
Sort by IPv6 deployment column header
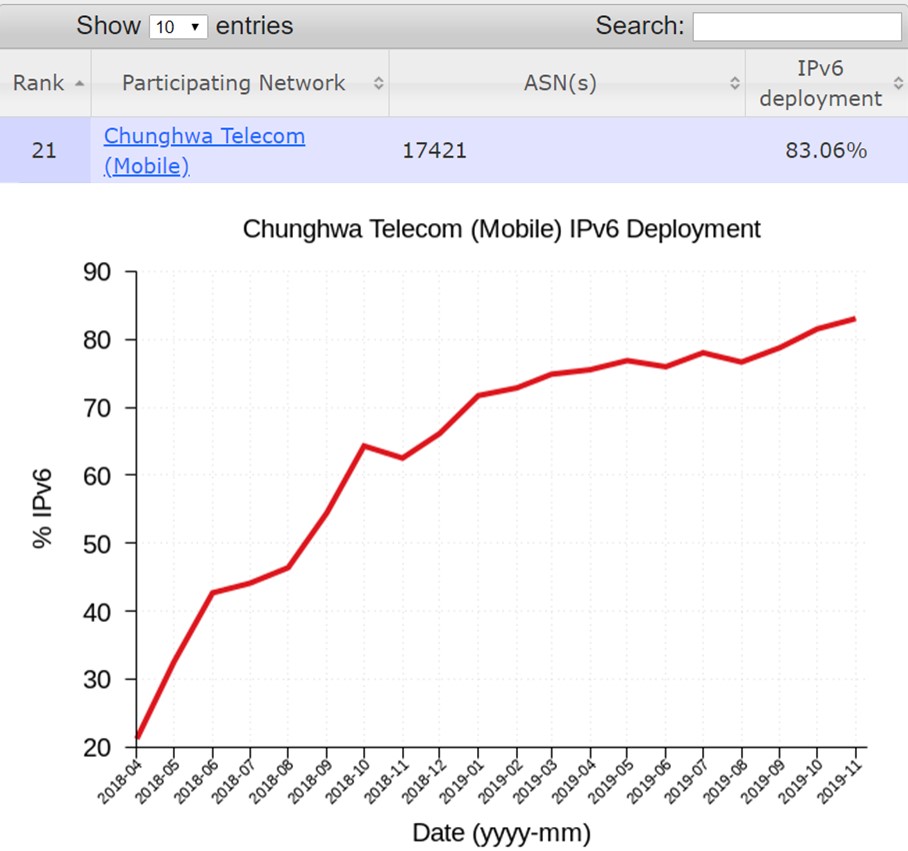pyautogui.click(x=826, y=83)
